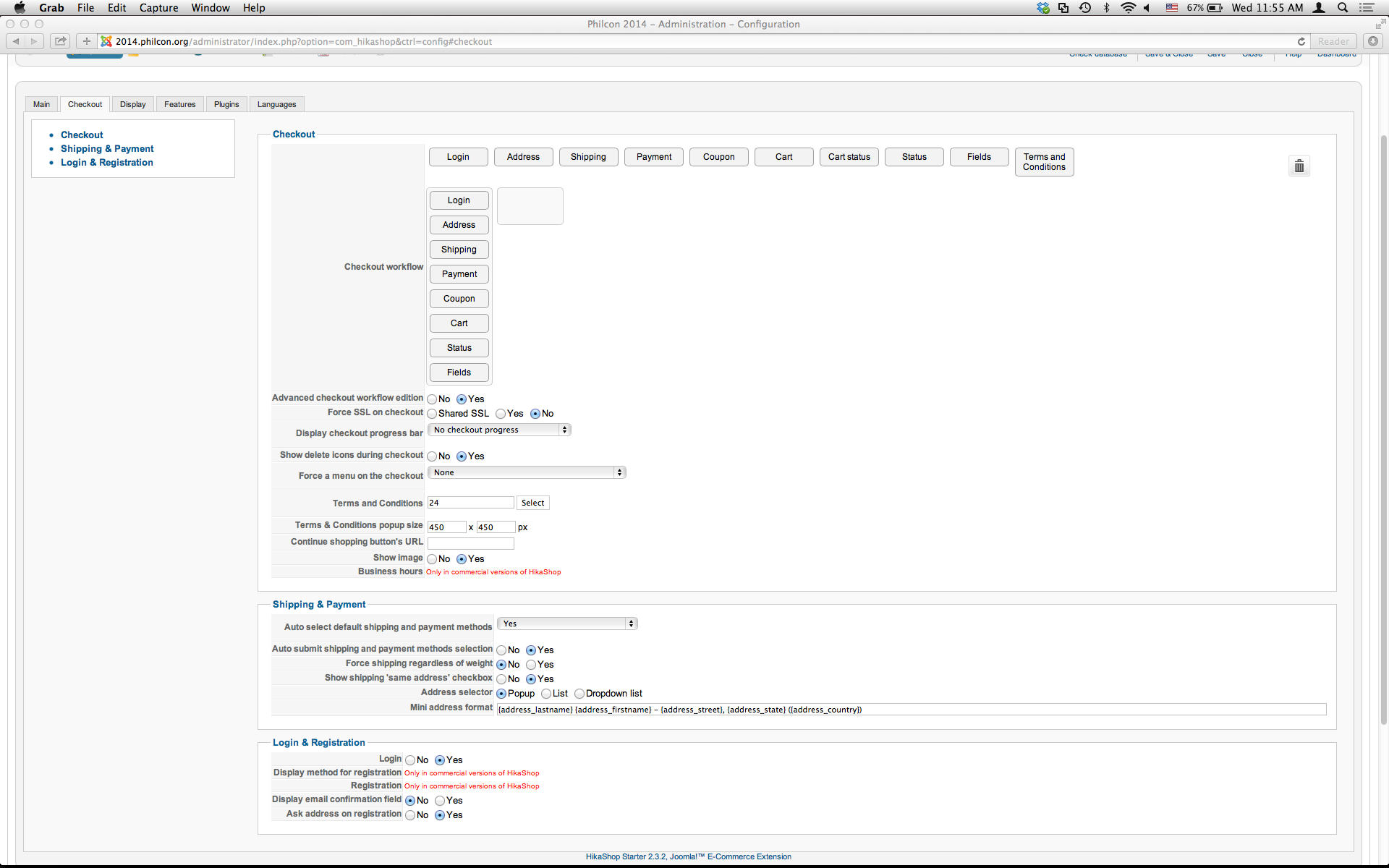Jump to Shipping & Payment sidebar link
Viewport: 1389px width, 868px height.
(107, 149)
